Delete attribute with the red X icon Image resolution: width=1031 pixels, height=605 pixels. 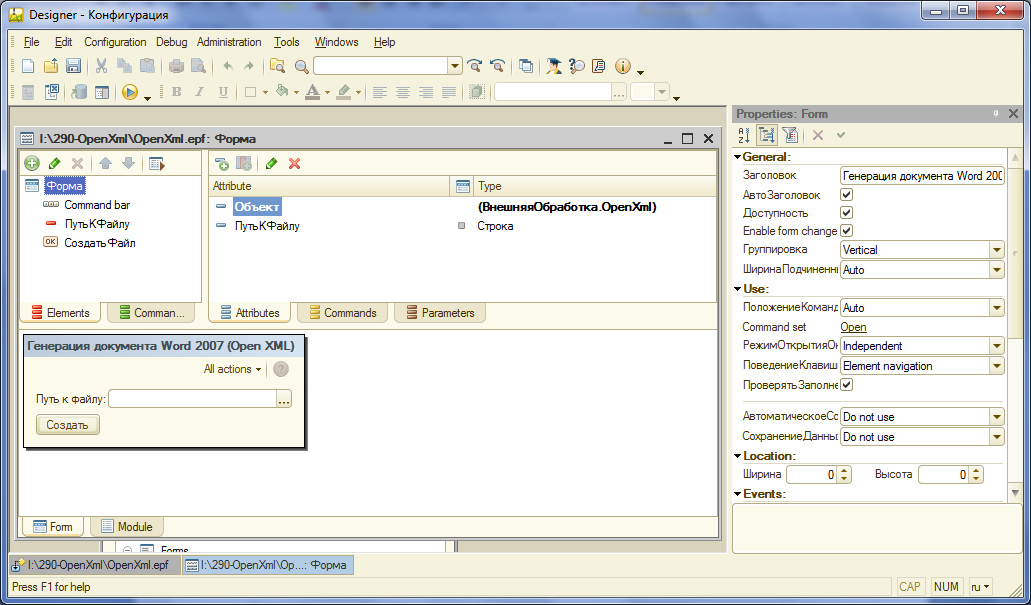(295, 163)
